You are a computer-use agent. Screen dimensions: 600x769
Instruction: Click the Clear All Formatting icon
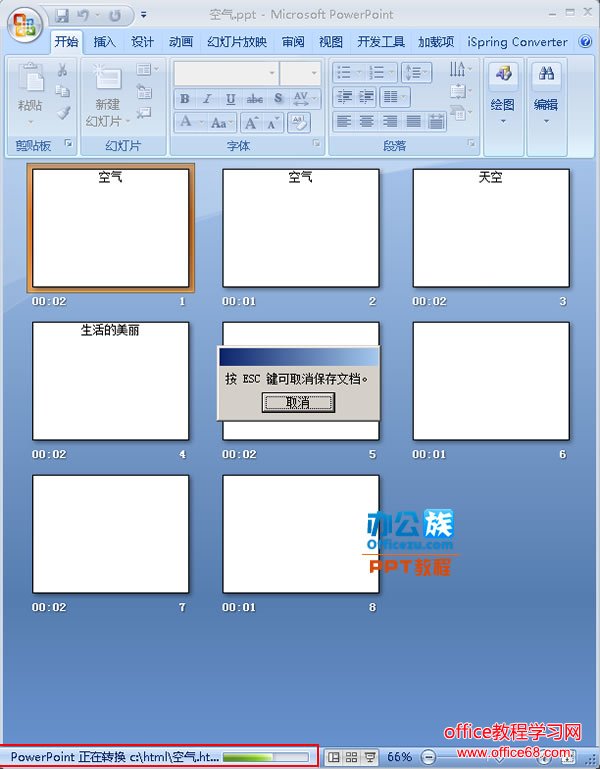point(299,122)
